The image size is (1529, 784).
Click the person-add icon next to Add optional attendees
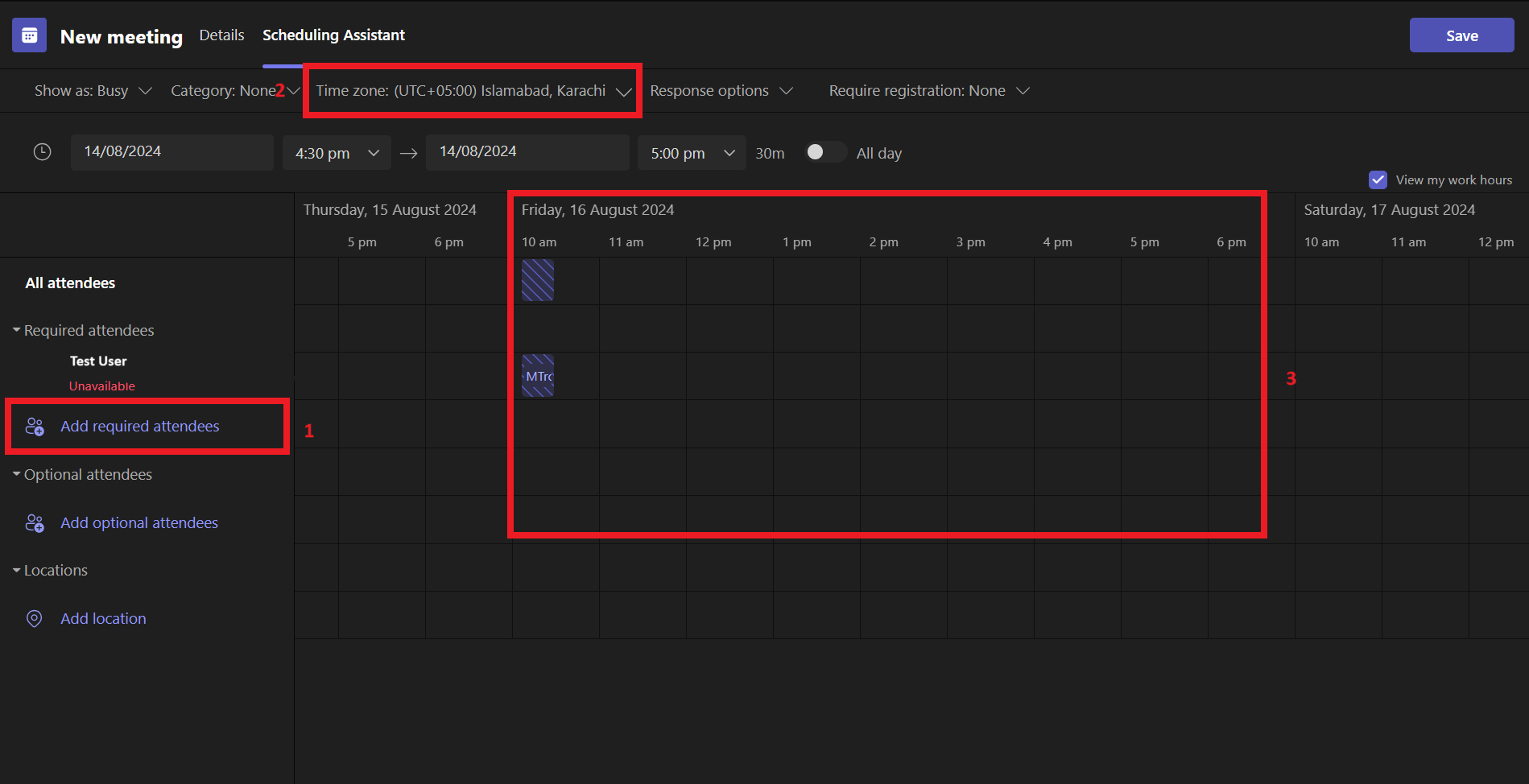tap(34, 522)
